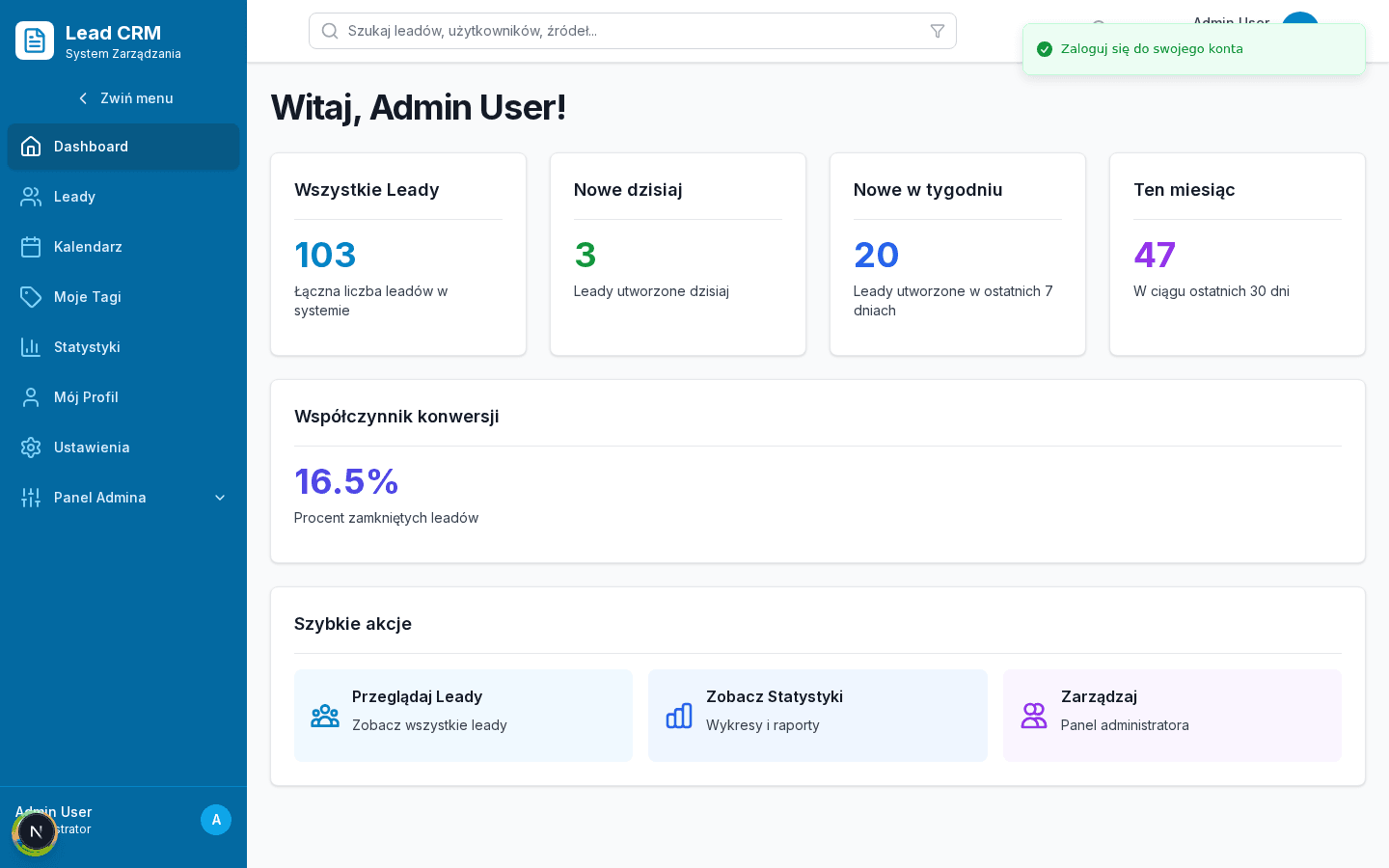Open the Nowe dzisiaj card
Image resolution: width=1389 pixels, height=868 pixels.
click(678, 255)
